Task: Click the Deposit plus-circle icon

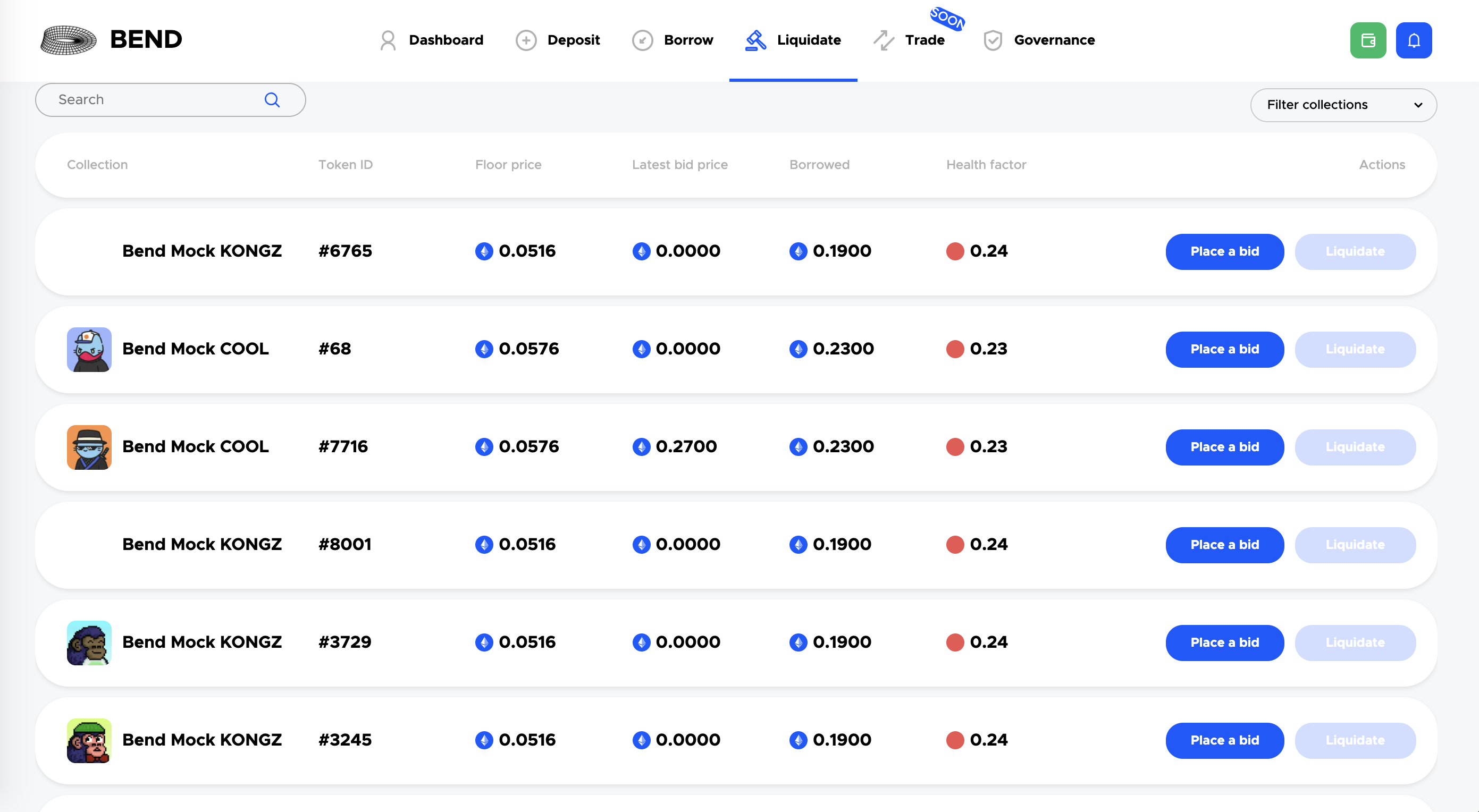Action: [525, 40]
